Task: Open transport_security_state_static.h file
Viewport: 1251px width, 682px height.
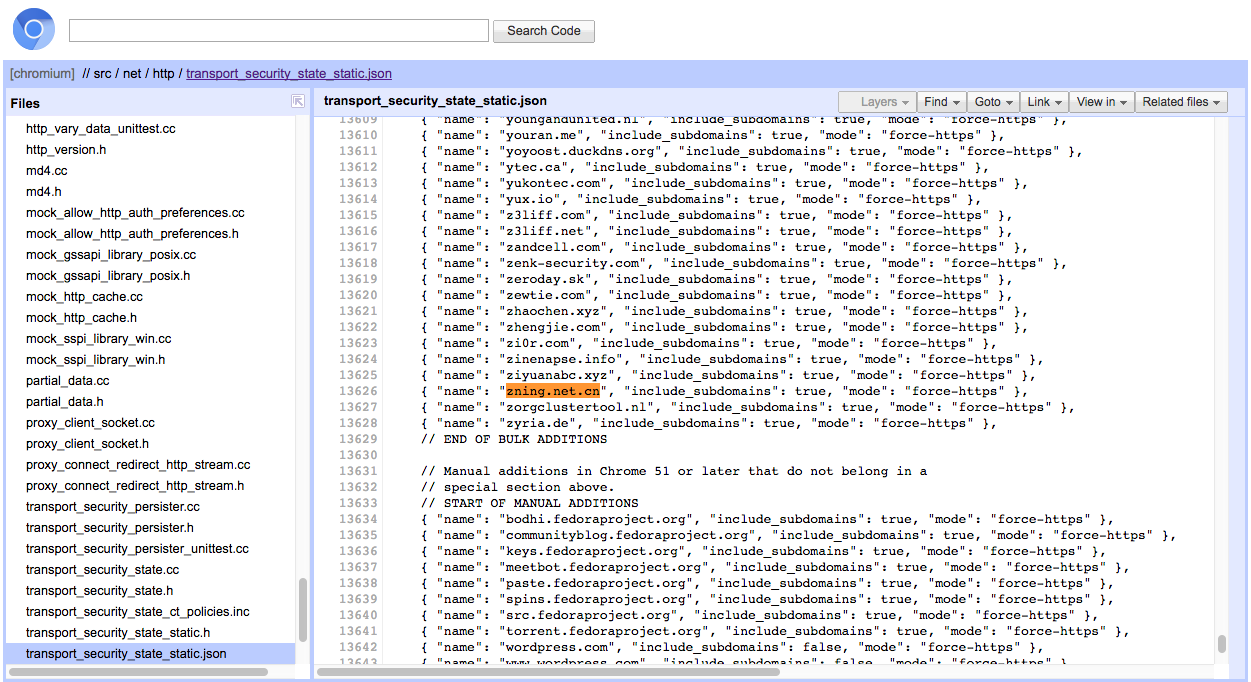Action: 118,633
